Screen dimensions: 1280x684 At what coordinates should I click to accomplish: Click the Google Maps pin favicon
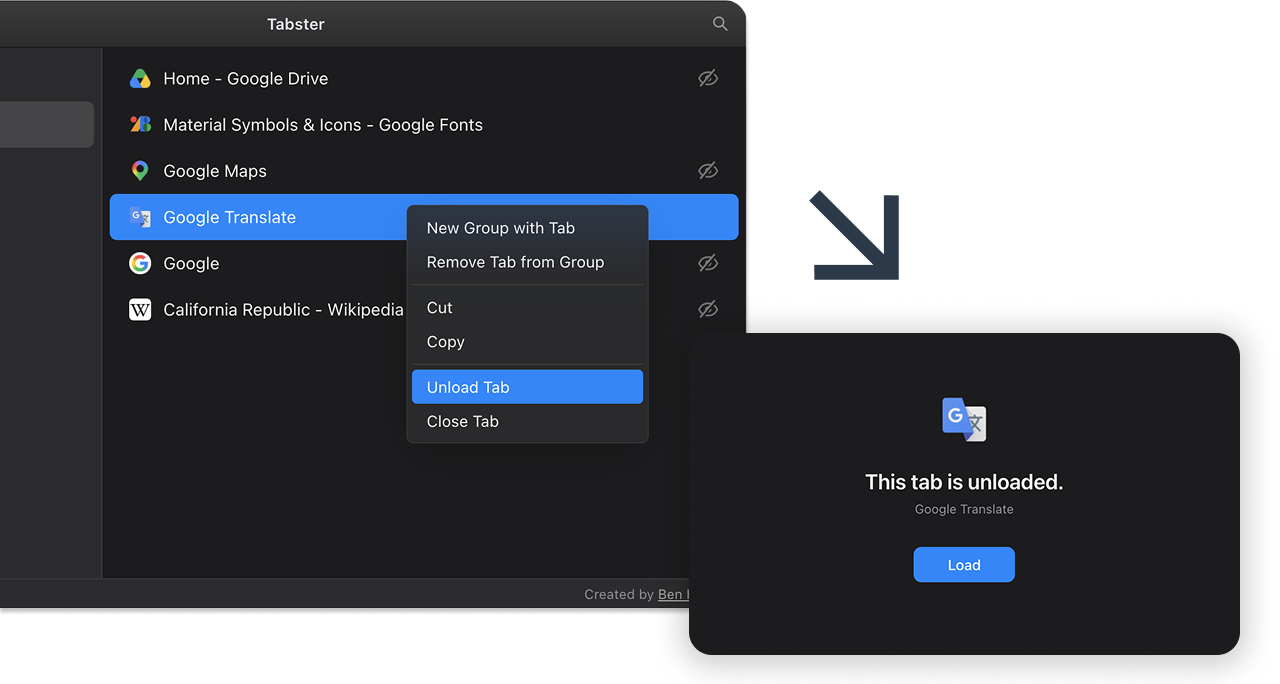click(140, 171)
